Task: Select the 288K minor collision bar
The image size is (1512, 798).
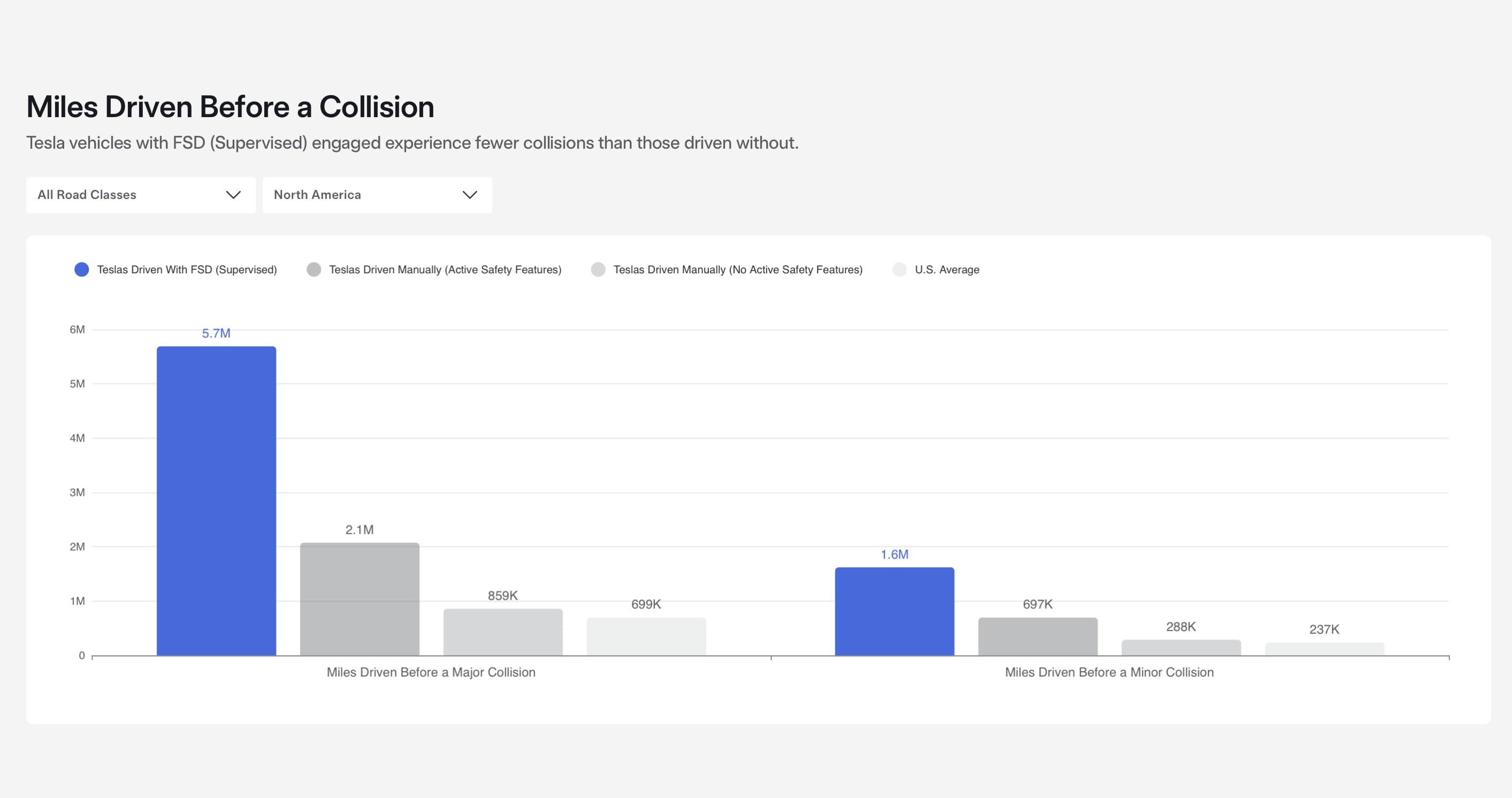Action: [1181, 647]
